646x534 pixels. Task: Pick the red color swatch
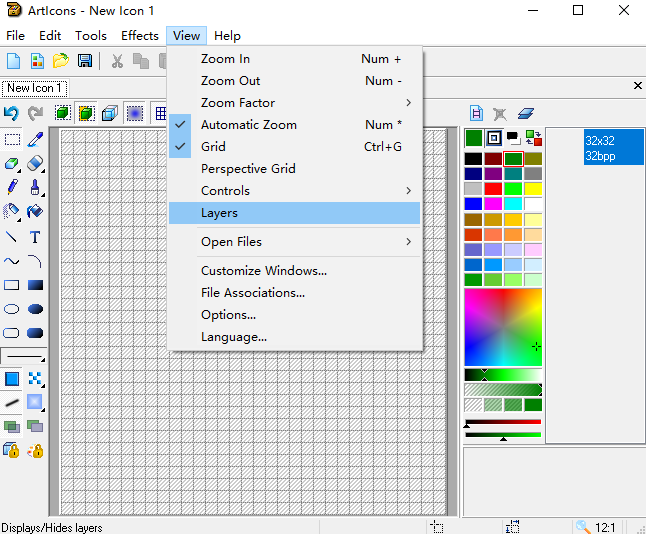click(x=493, y=189)
